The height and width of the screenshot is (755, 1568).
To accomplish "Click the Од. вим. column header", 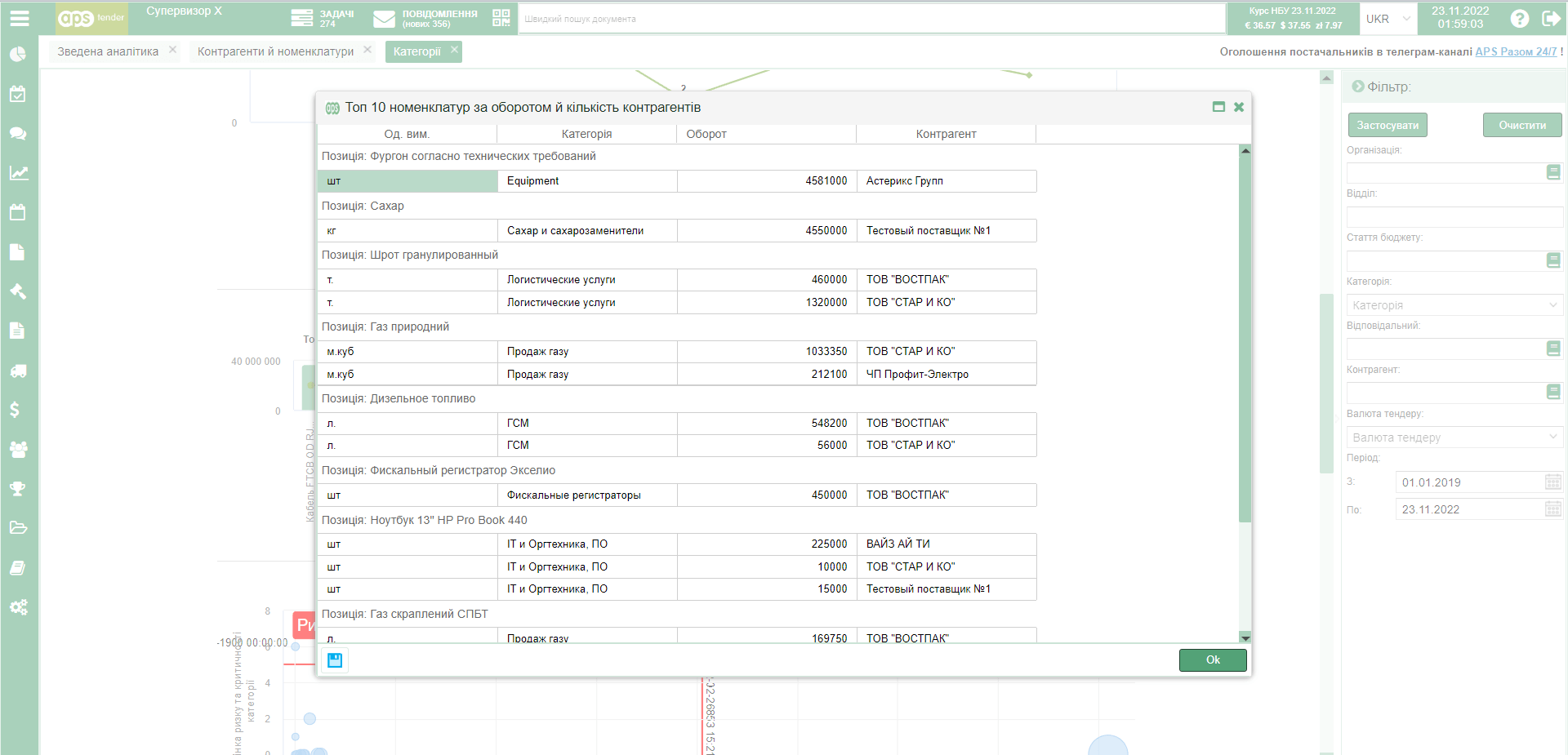I will point(407,134).
